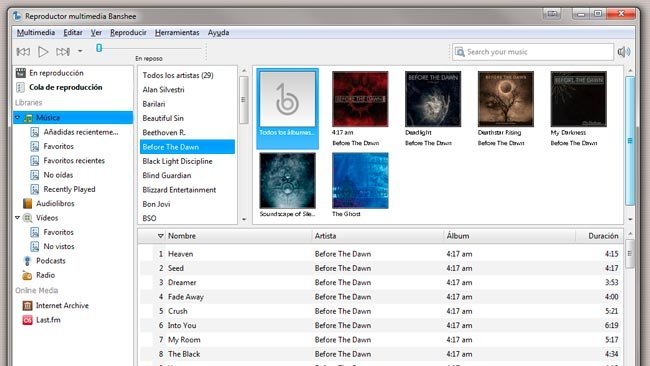Open the Editar menu
Screen dimensions: 650x366
pyautogui.click(x=73, y=32)
